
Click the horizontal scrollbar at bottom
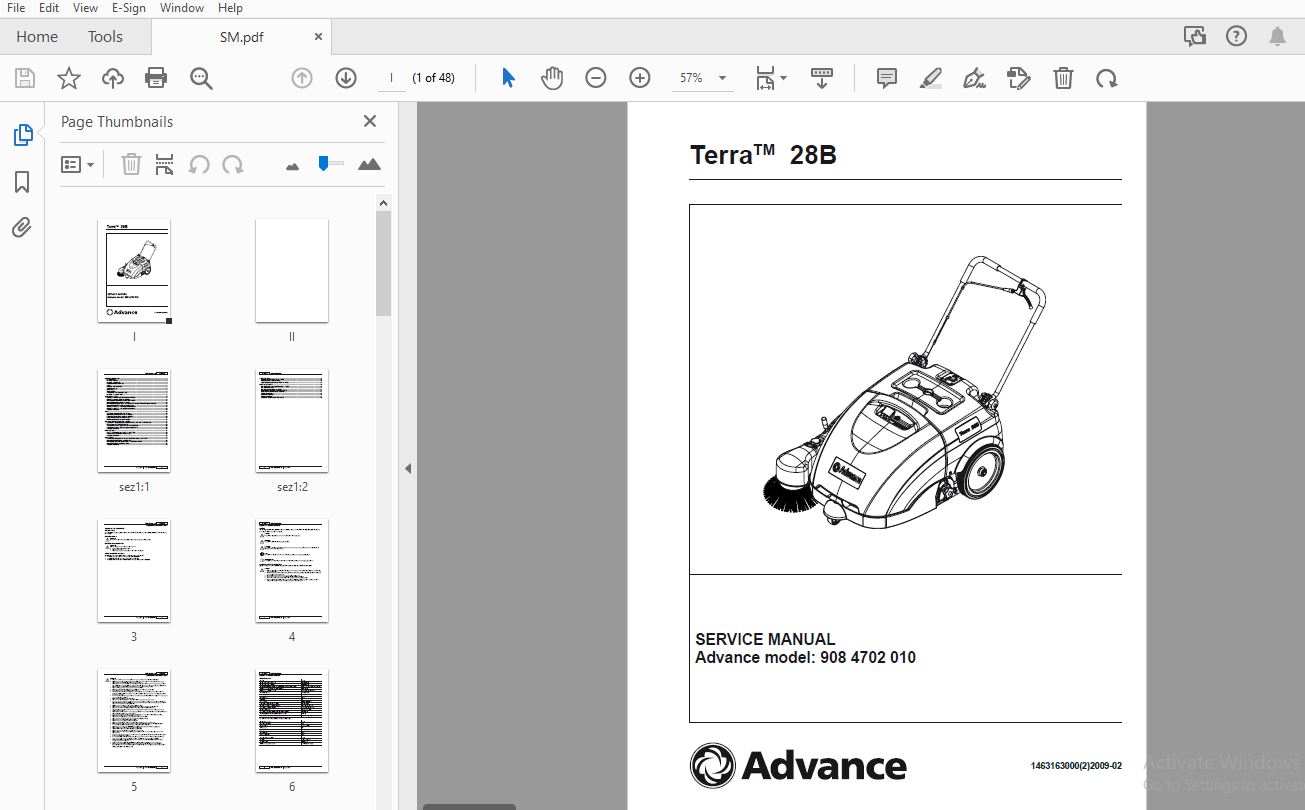click(x=469, y=806)
